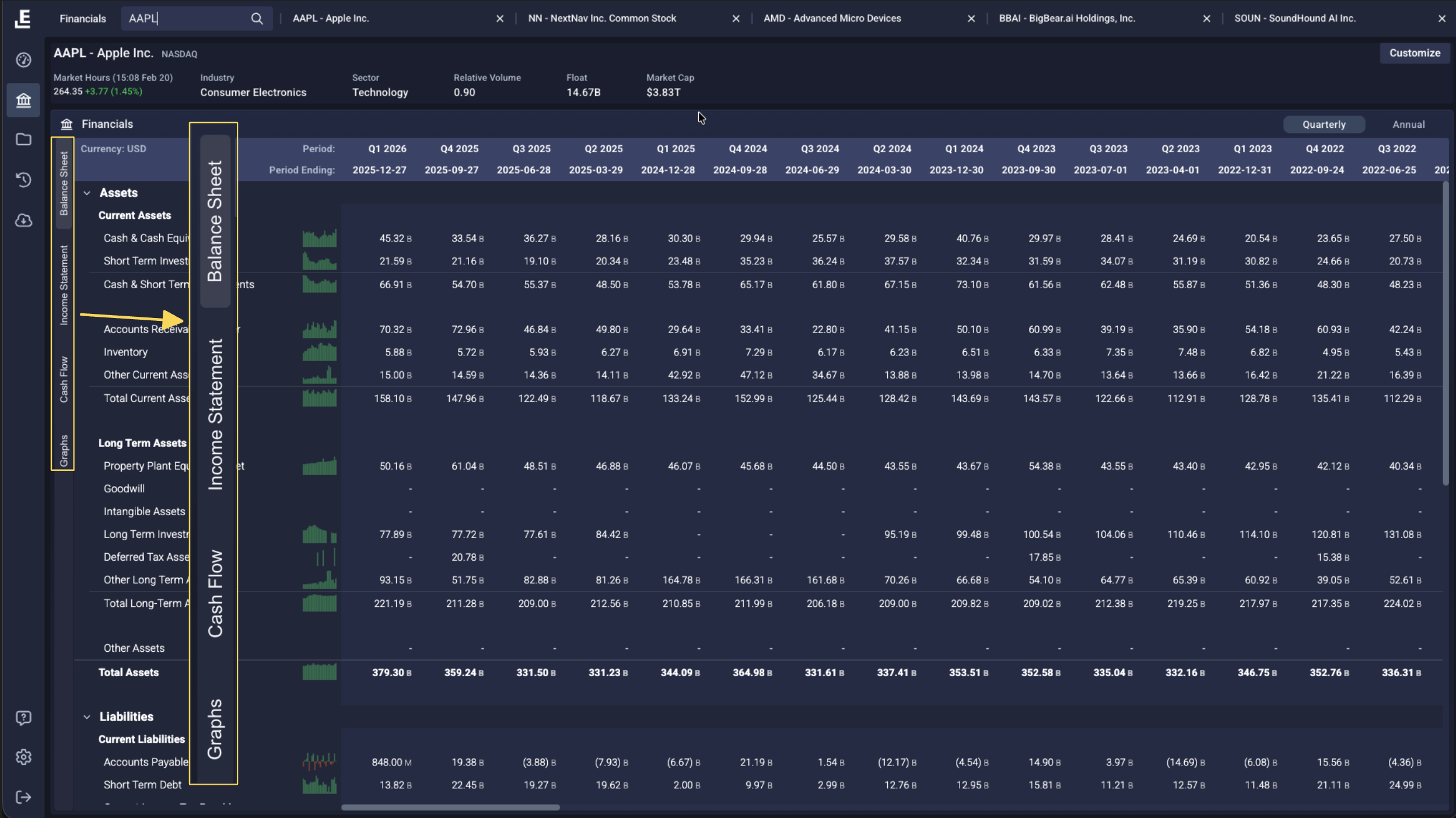The height and width of the screenshot is (818, 1456).
Task: Open the dashboard gauge icon in sidebar
Action: (x=23, y=60)
